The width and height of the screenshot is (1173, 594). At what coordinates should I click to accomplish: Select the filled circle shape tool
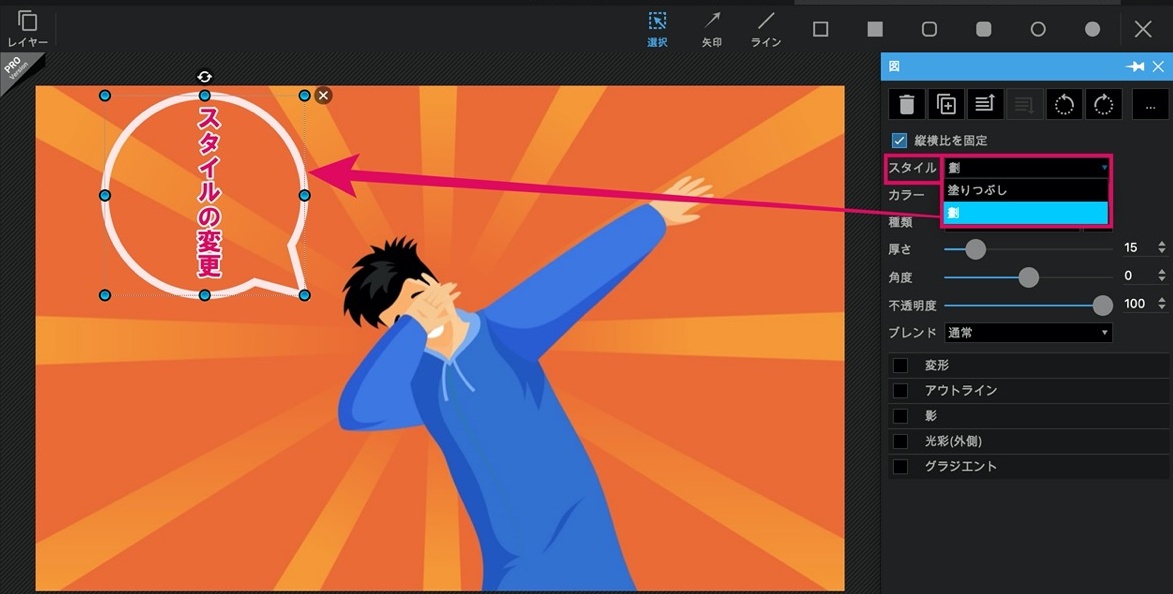pyautogui.click(x=1092, y=29)
